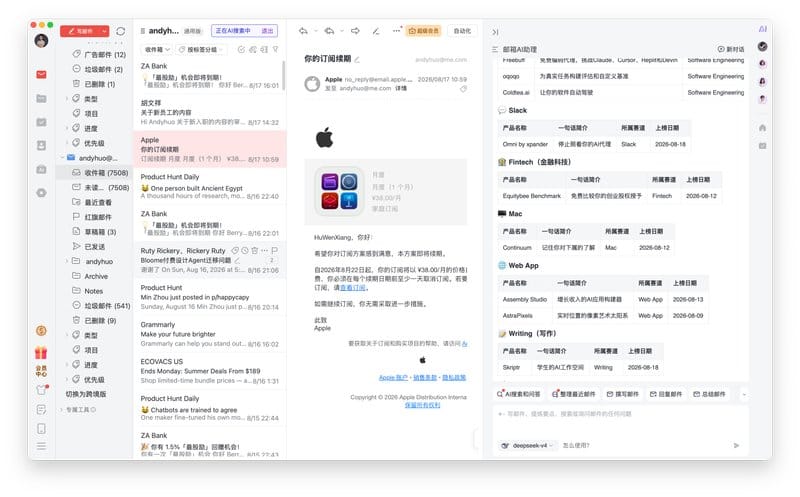Collapse the AI assistant panel arrow
The width and height of the screenshot is (800, 497).
point(495,32)
